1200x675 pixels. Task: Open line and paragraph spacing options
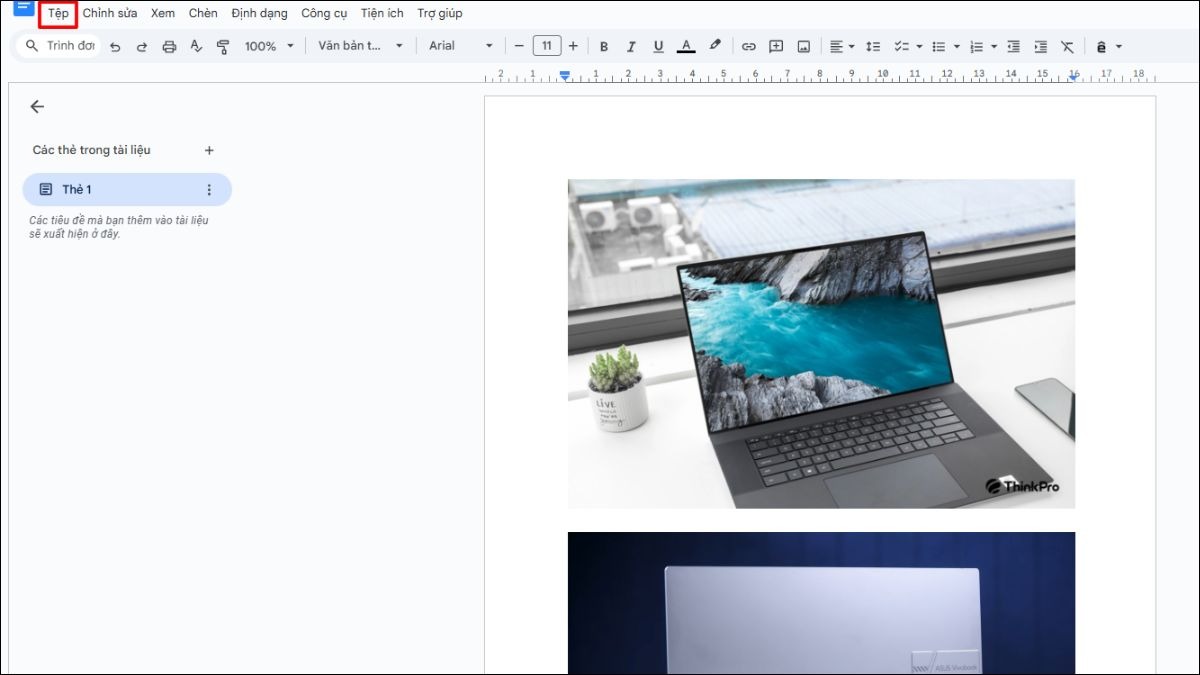click(x=873, y=46)
